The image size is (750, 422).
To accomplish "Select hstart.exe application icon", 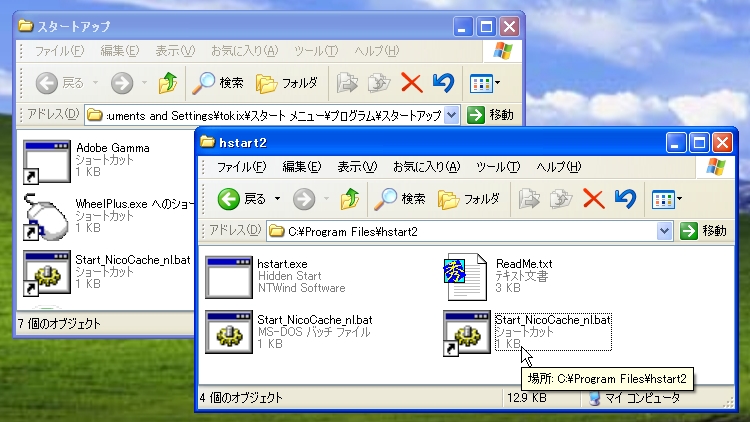I will 229,277.
